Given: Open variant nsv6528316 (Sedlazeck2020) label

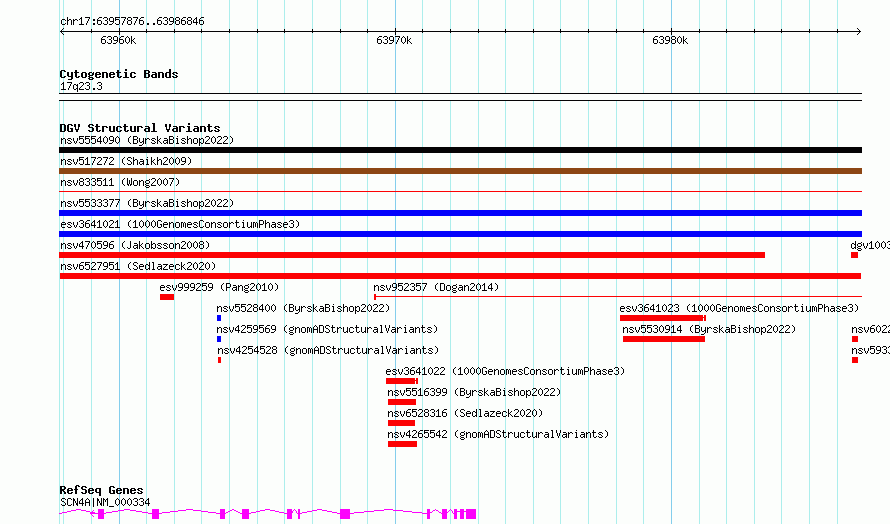Looking at the screenshot, I should (x=465, y=413).
